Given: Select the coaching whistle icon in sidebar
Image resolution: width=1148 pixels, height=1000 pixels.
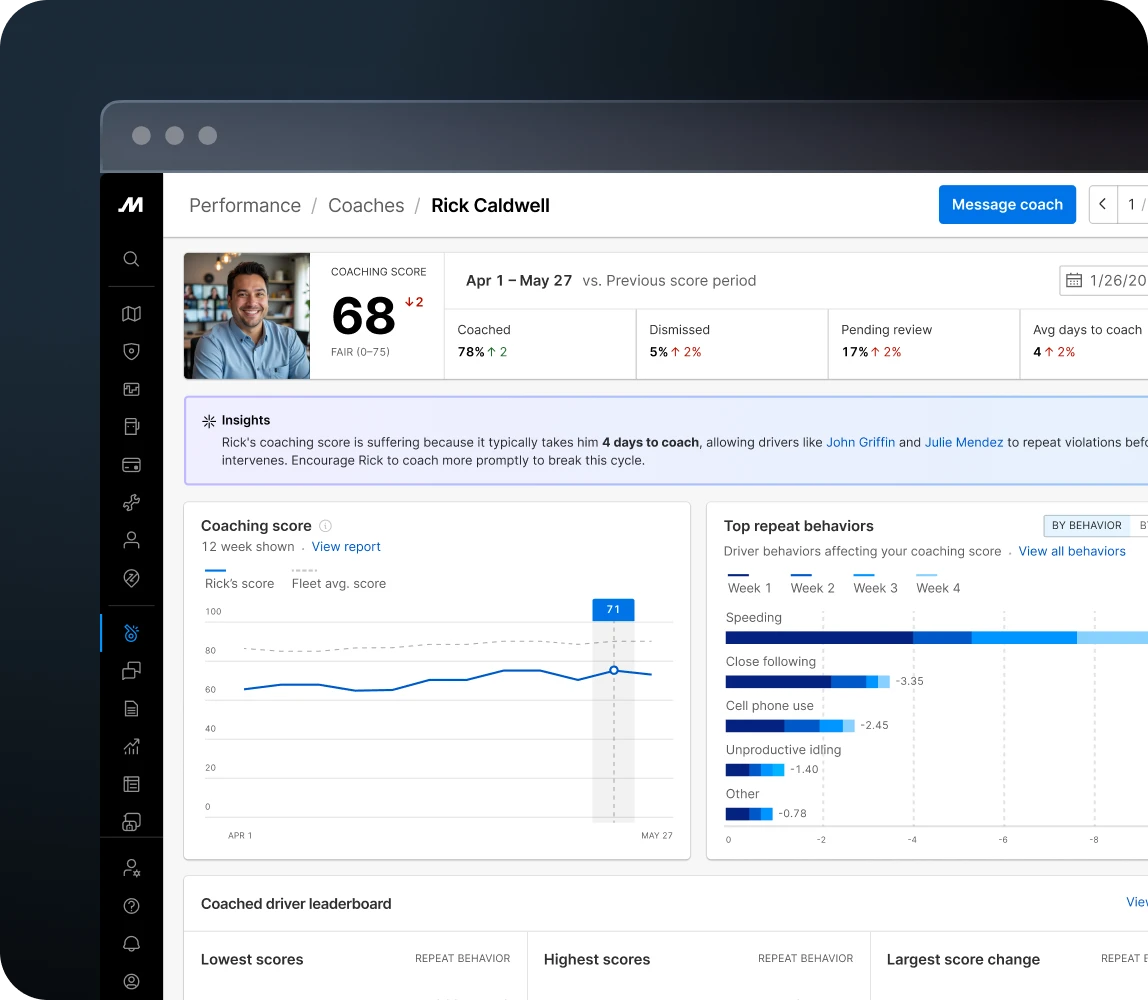Looking at the screenshot, I should pyautogui.click(x=131, y=633).
